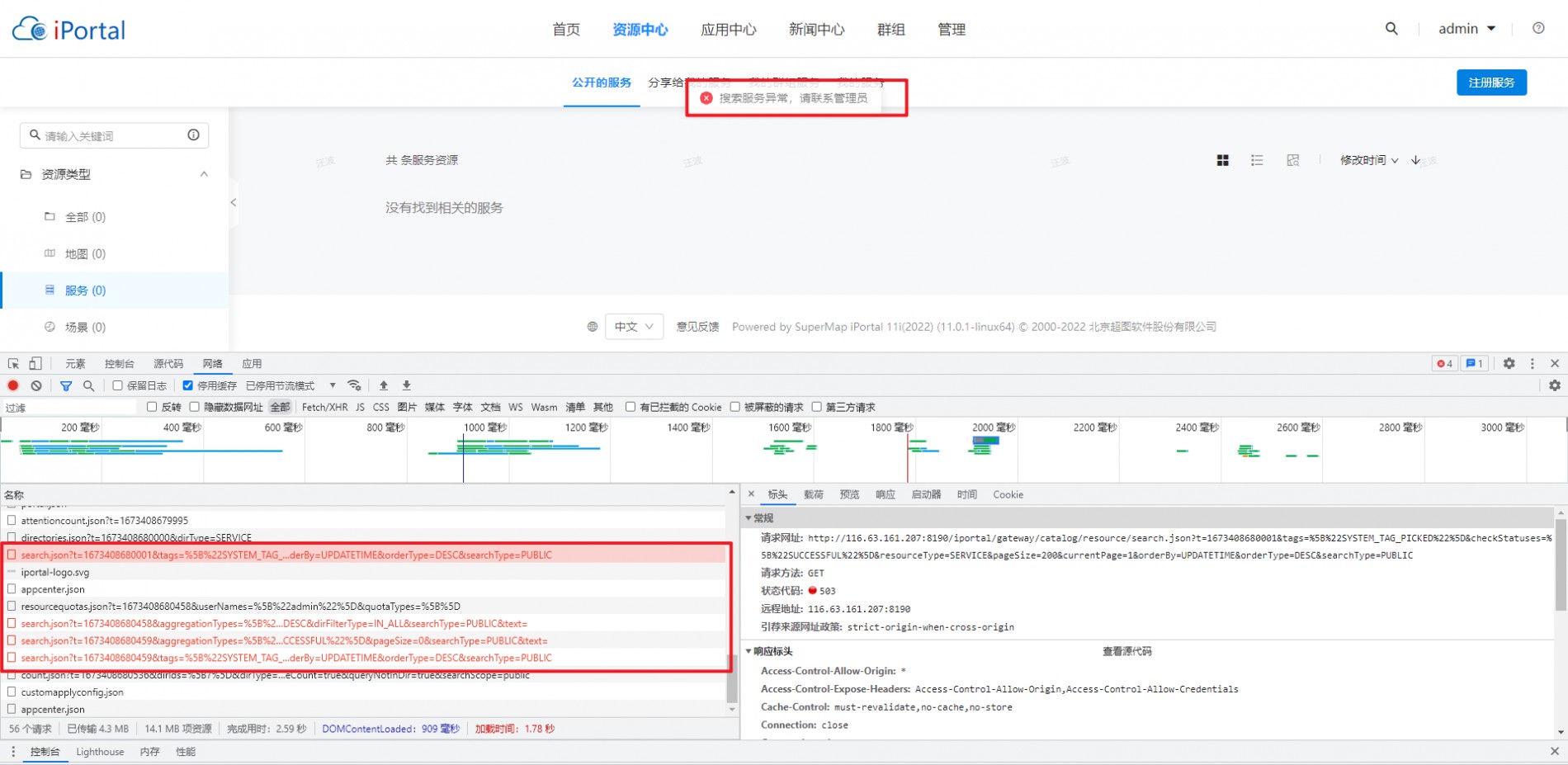
Task: Click the language globe icon
Action: point(592,327)
